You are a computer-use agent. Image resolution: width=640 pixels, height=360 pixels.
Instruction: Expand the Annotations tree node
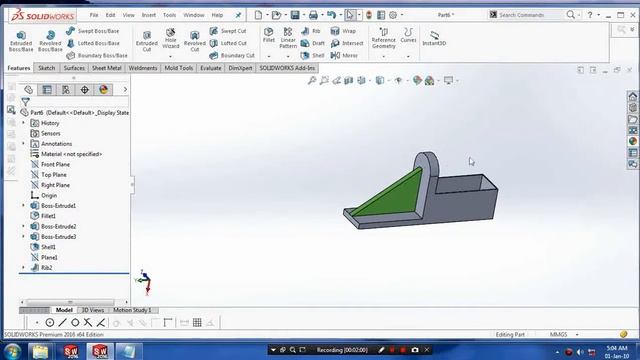tap(23, 144)
